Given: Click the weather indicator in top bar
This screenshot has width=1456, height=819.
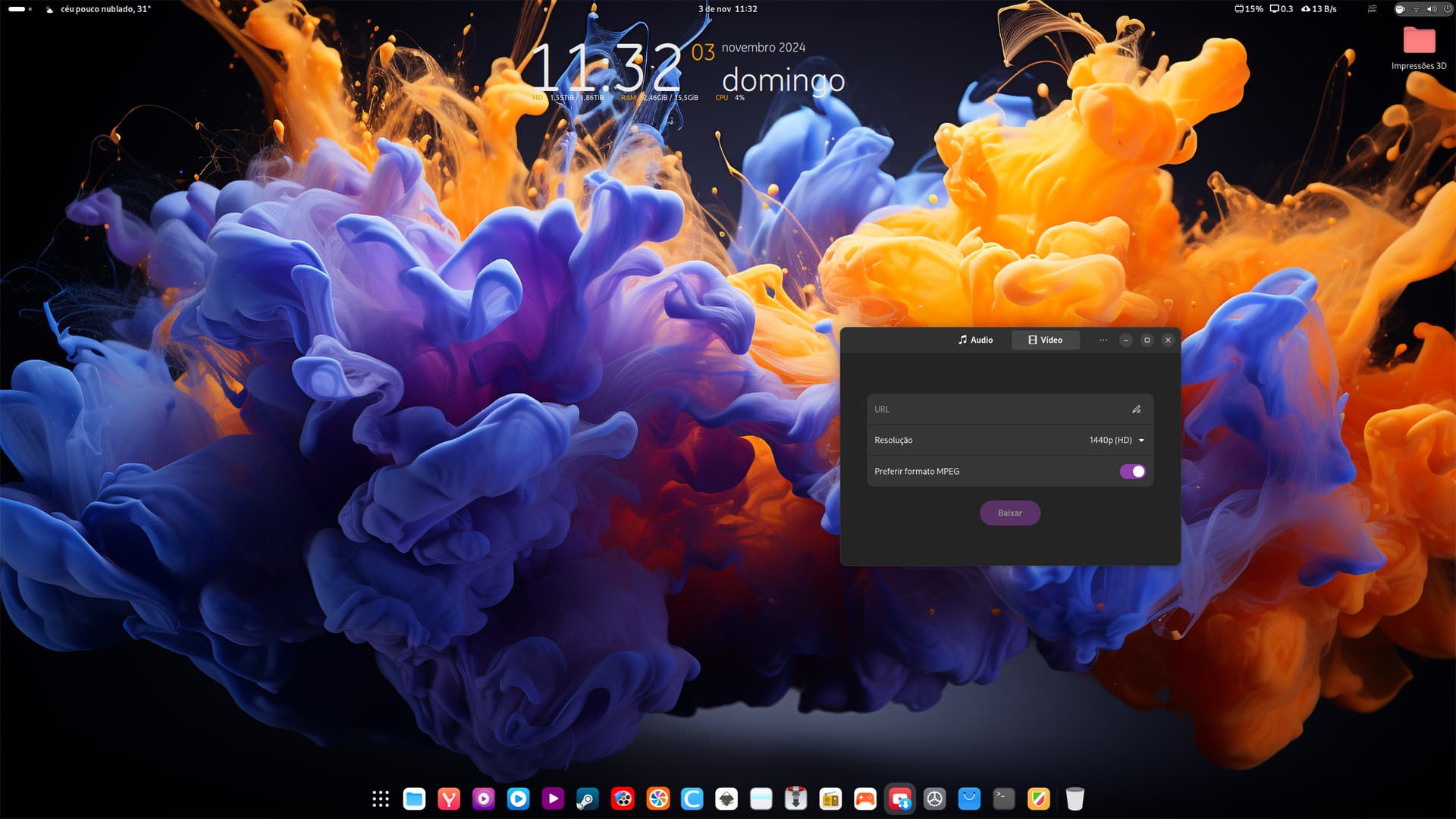Looking at the screenshot, I should tap(99, 9).
